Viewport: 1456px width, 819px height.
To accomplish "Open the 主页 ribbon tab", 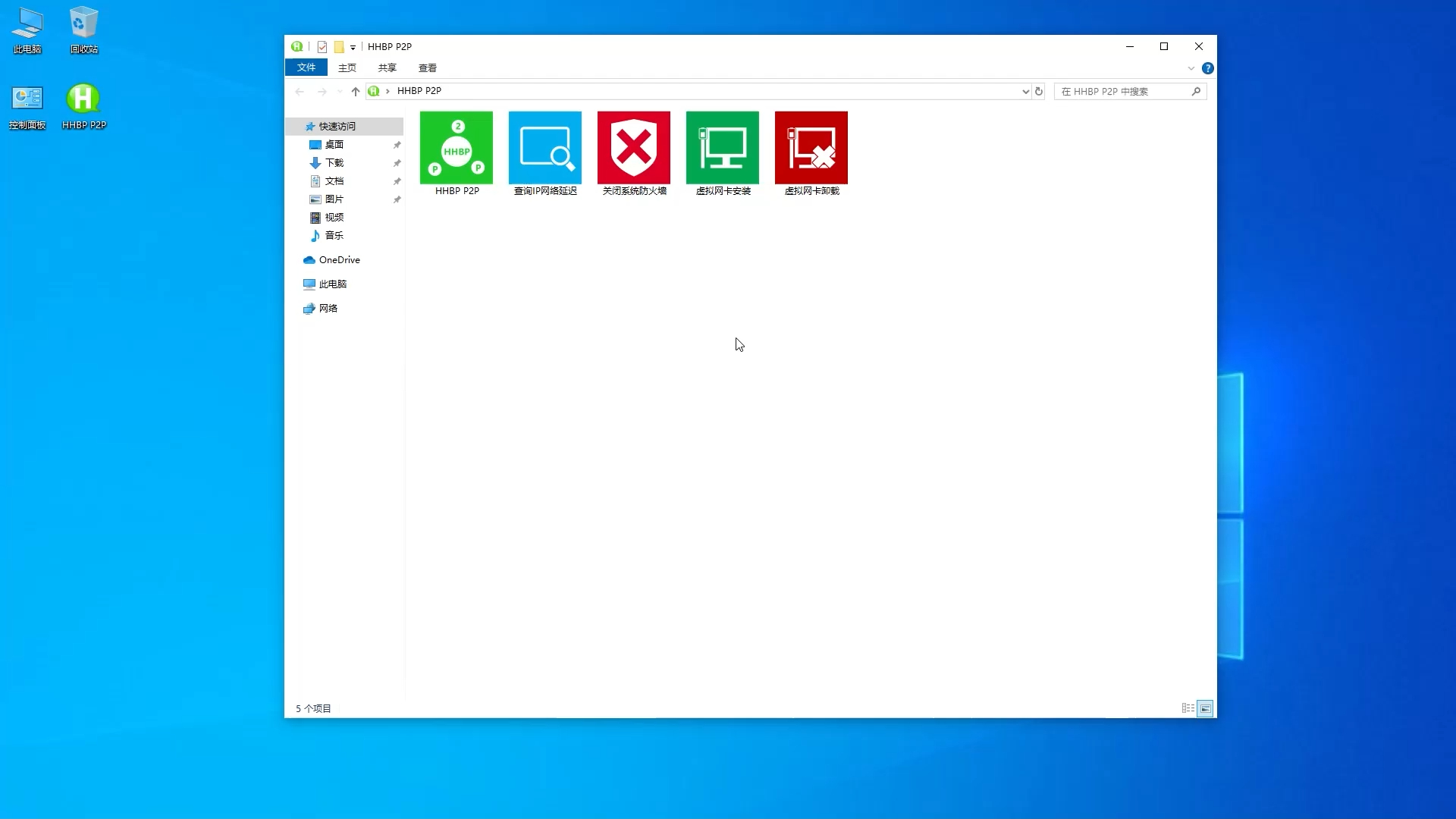I will (347, 67).
